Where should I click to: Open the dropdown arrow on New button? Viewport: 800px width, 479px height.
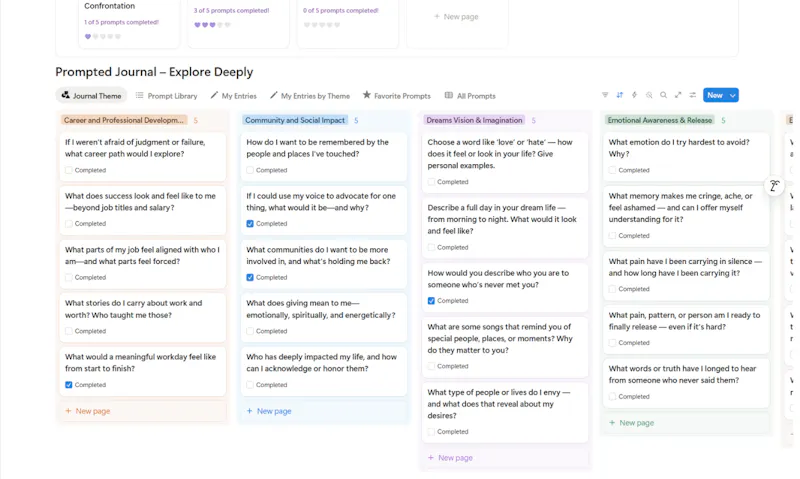(733, 95)
